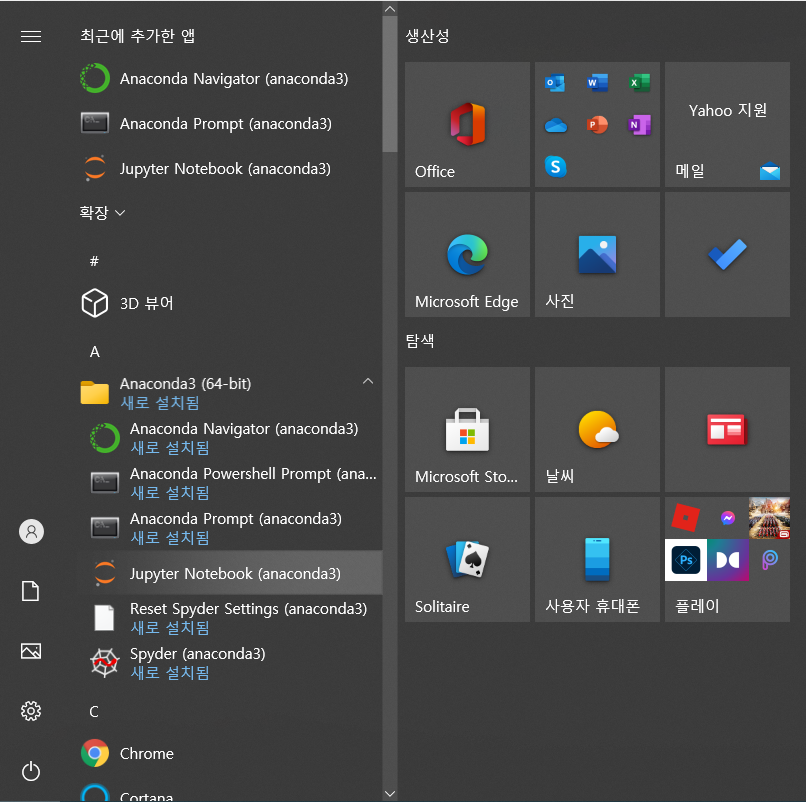806x802 pixels.
Task: Open the Office tile
Action: [467, 124]
